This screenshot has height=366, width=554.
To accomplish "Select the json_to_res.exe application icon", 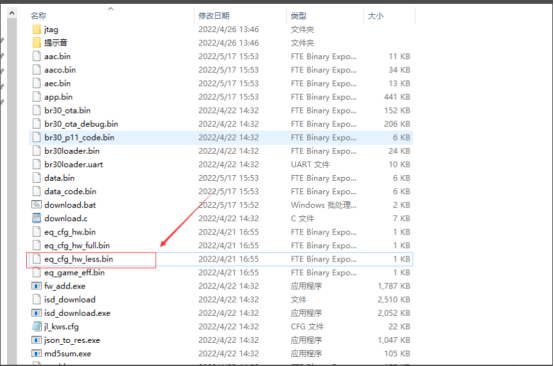I will pos(36,340).
